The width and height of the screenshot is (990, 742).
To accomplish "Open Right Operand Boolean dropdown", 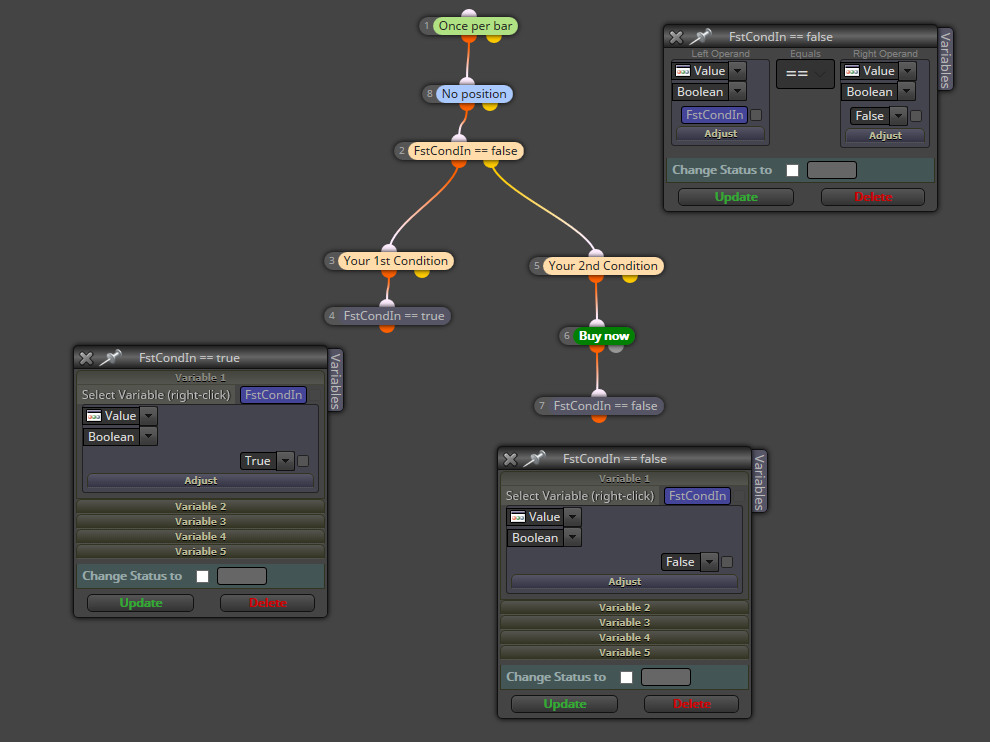I will [907, 92].
